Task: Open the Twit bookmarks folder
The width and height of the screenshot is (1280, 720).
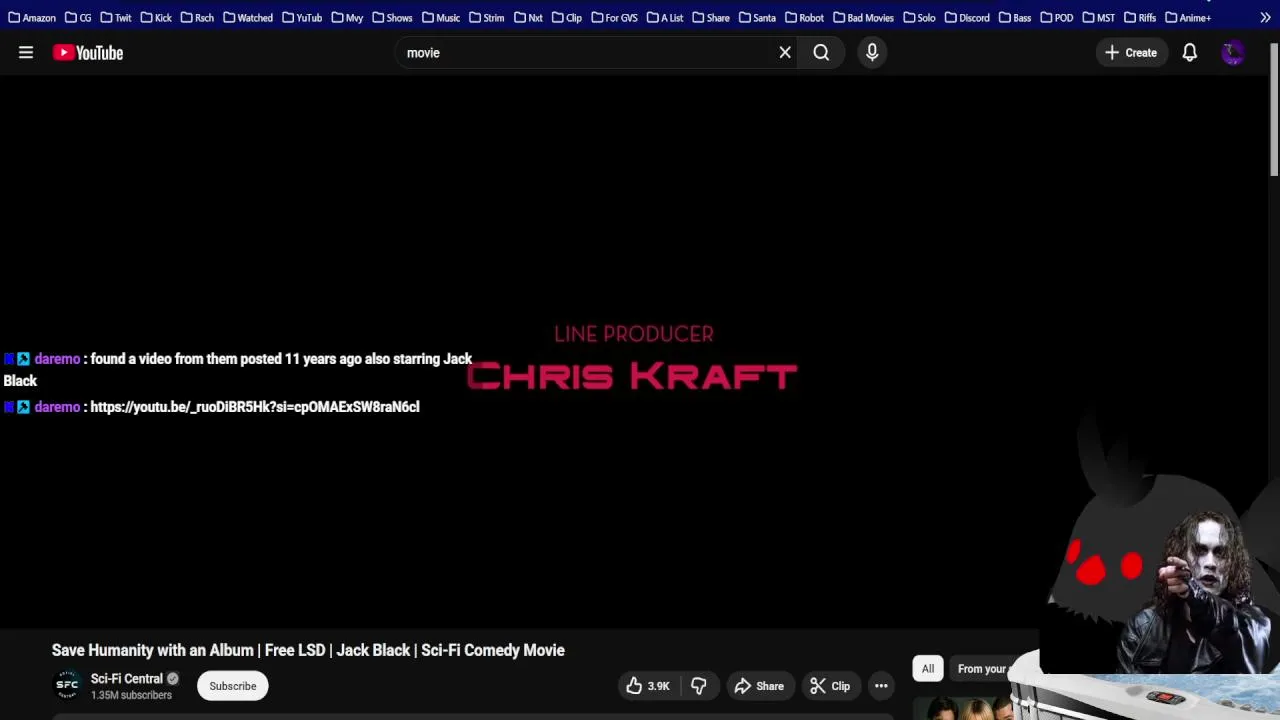Action: coord(116,18)
